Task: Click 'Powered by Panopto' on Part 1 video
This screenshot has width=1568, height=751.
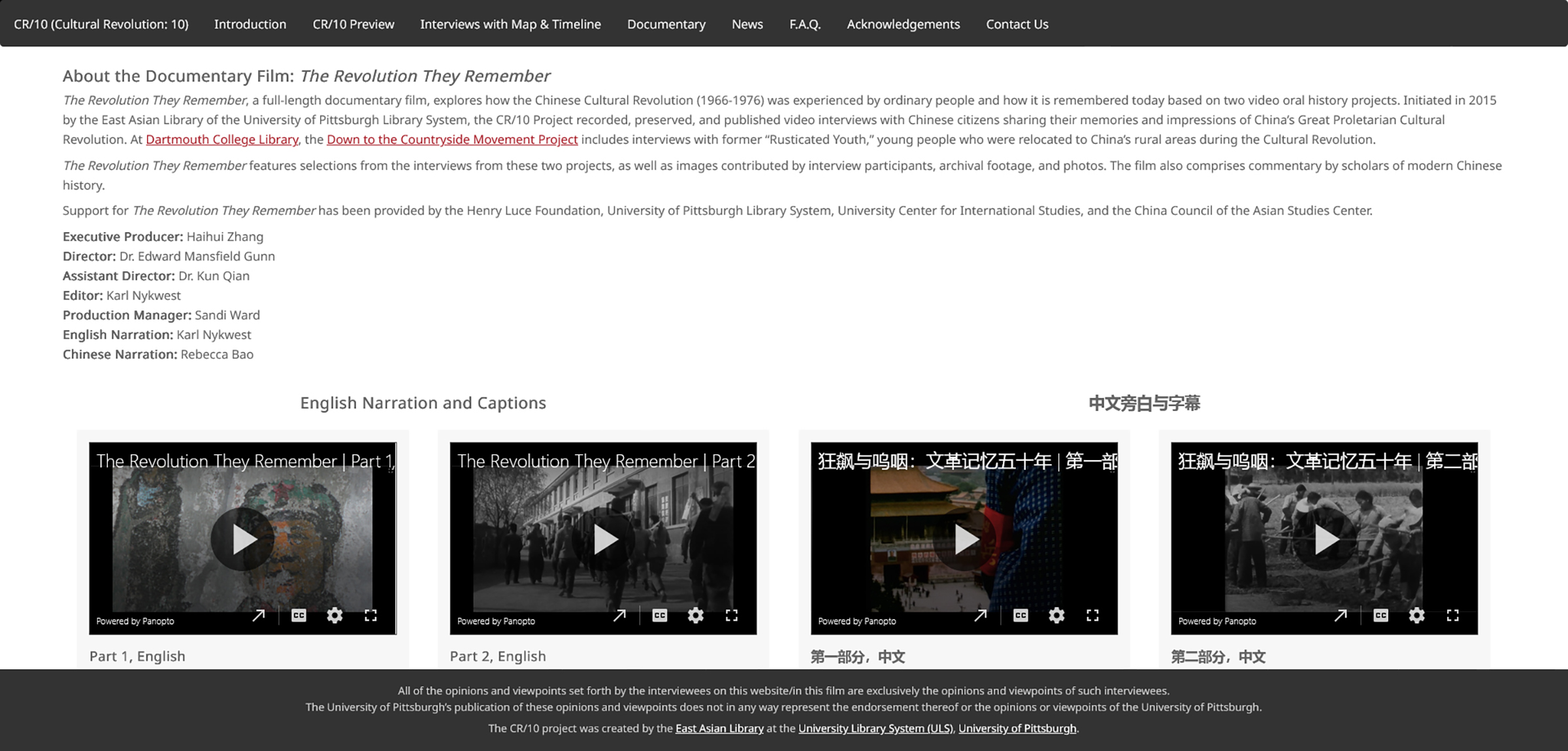Action: [135, 621]
